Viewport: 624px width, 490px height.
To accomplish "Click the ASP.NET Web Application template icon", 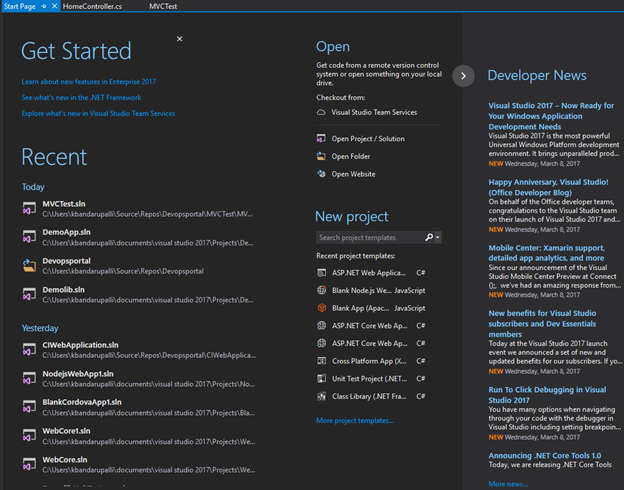I will (321, 273).
